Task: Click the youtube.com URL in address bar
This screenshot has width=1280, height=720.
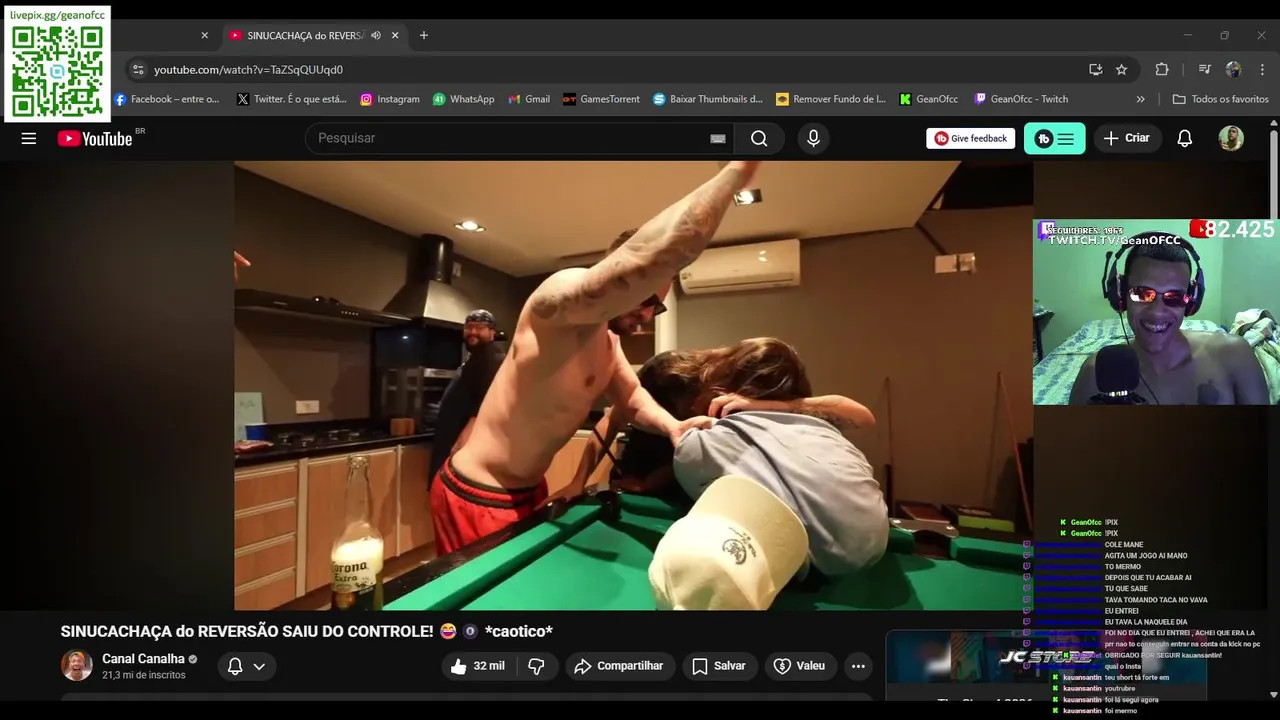Action: 248,69
